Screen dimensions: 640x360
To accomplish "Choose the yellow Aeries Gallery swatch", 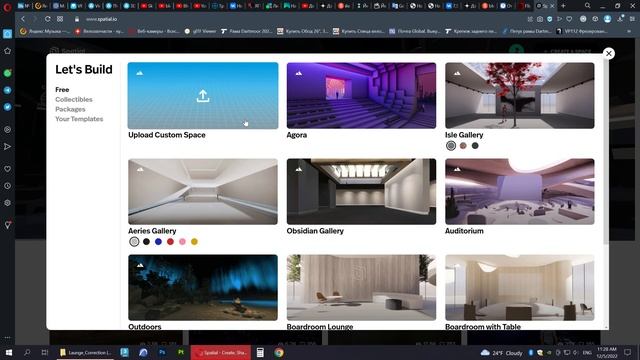I will pos(194,242).
